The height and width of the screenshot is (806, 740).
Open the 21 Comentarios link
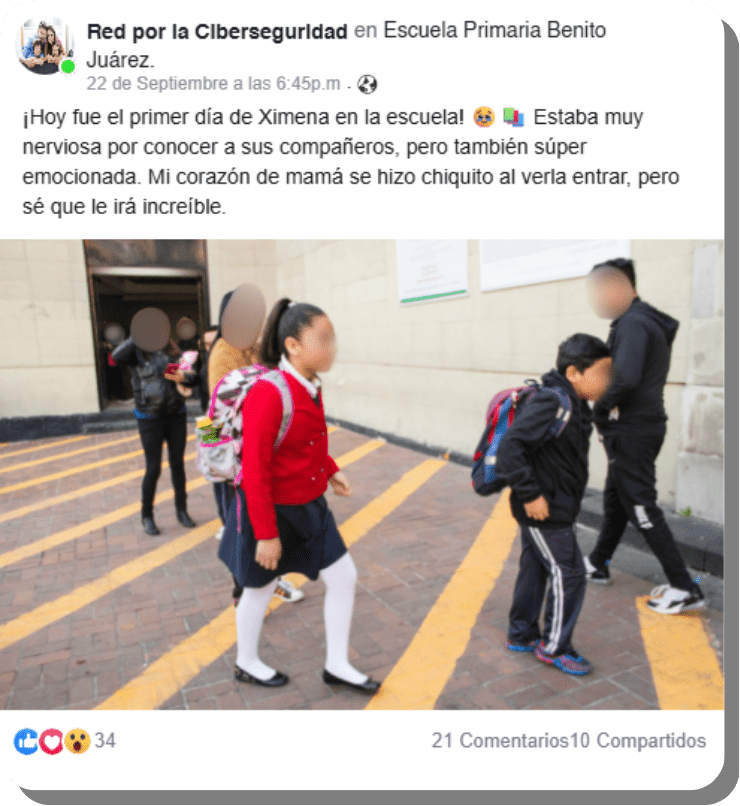[500, 741]
